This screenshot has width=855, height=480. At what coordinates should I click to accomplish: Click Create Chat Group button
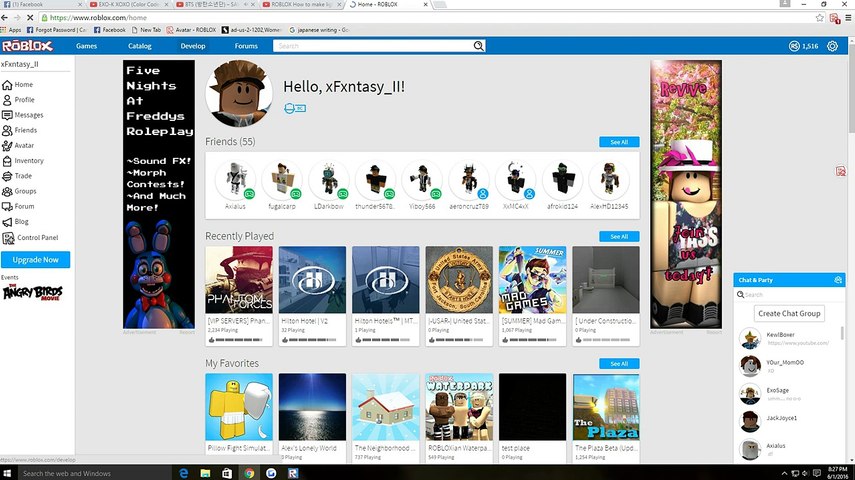[x=789, y=314]
